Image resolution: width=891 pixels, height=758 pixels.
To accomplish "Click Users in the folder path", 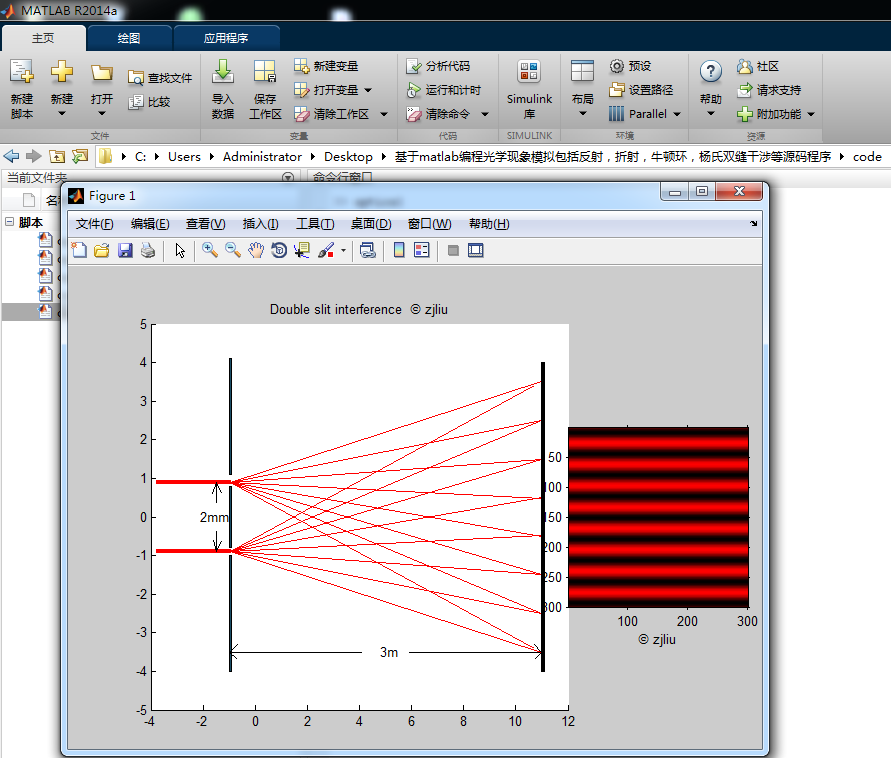I will tap(184, 156).
